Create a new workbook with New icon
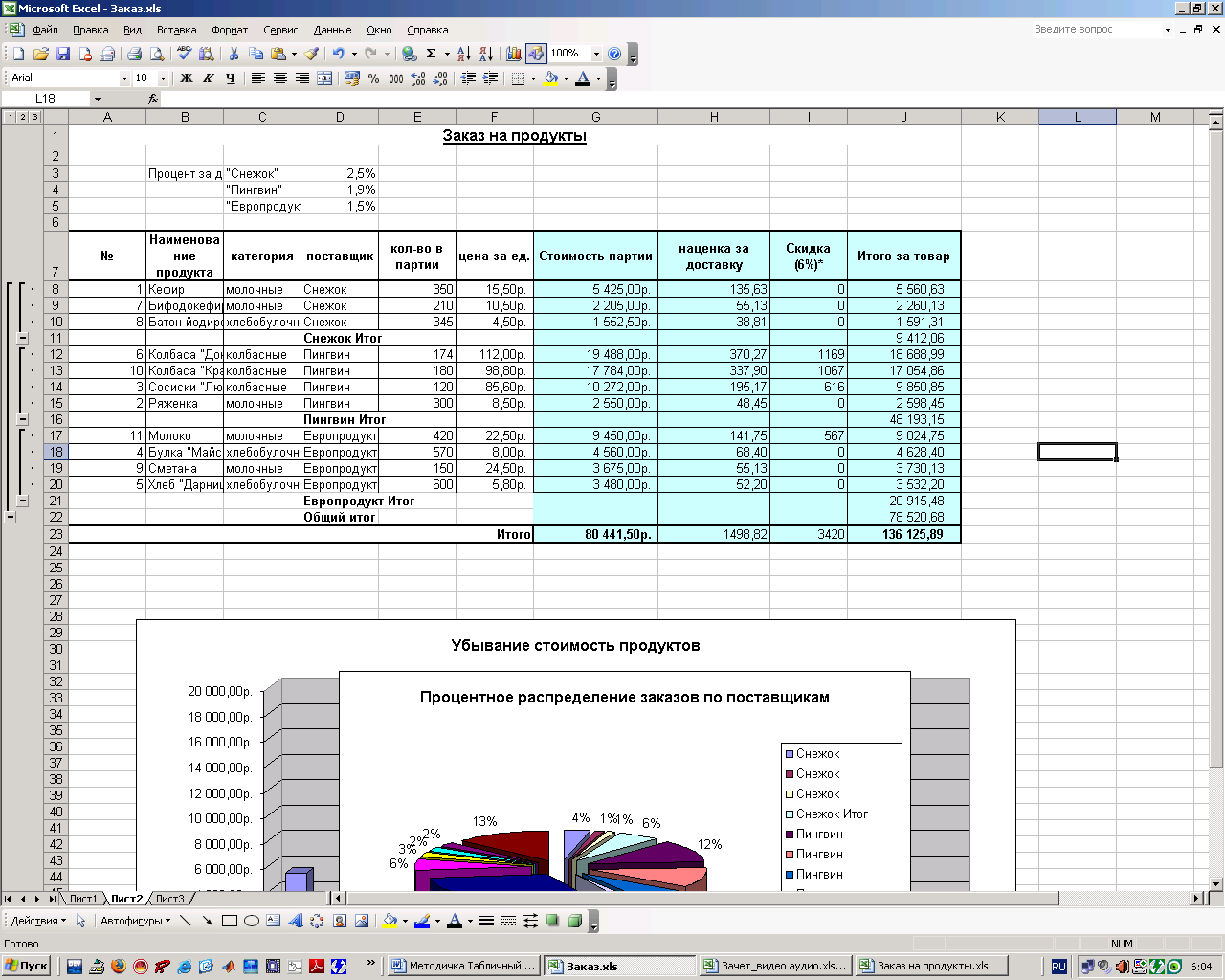1225x980 pixels. coord(18,54)
